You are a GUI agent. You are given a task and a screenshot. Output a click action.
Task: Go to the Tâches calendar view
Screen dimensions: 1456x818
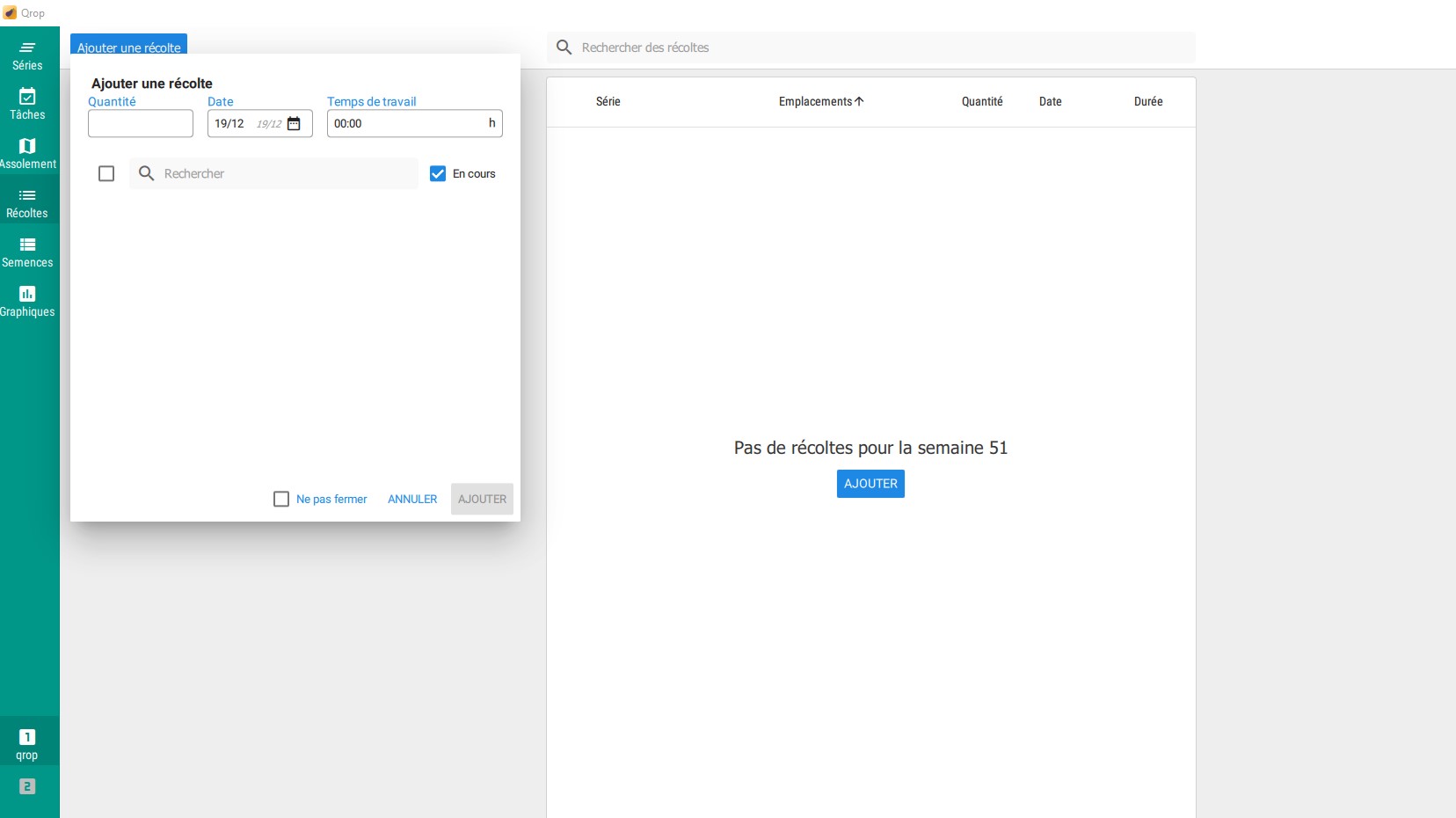27,104
